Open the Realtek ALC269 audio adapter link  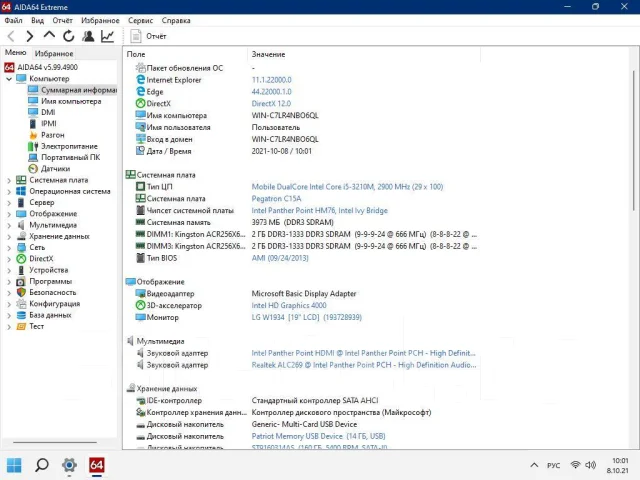click(364, 365)
